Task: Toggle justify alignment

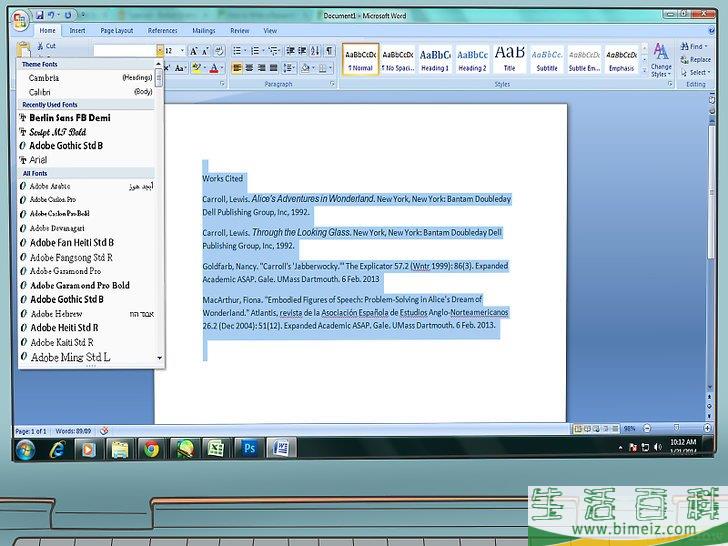Action: pyautogui.click(x=273, y=68)
